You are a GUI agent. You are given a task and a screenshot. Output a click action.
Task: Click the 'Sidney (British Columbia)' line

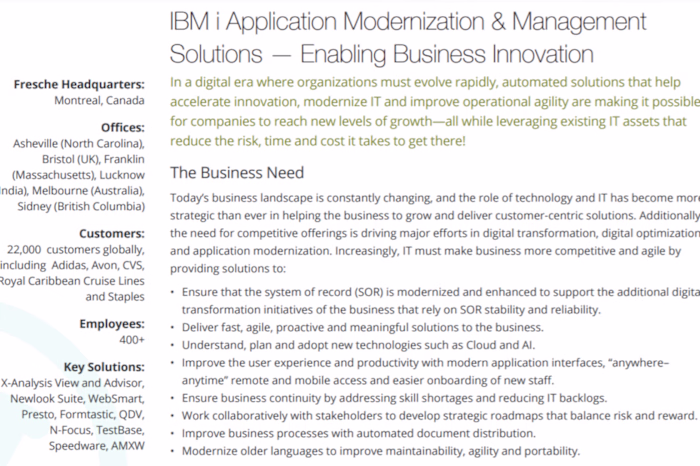coord(81,206)
